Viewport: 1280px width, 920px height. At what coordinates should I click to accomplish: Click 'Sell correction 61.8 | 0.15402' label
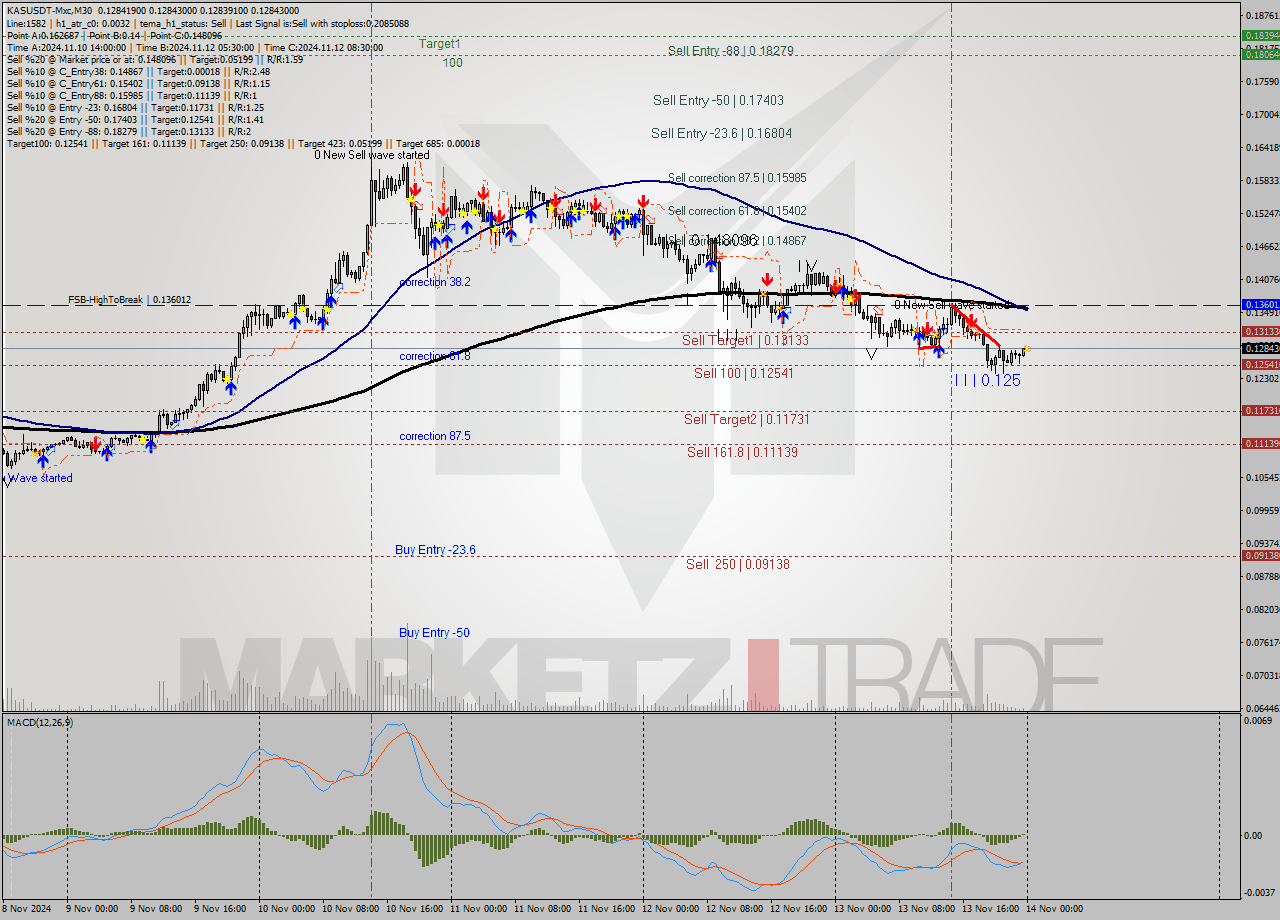point(737,211)
